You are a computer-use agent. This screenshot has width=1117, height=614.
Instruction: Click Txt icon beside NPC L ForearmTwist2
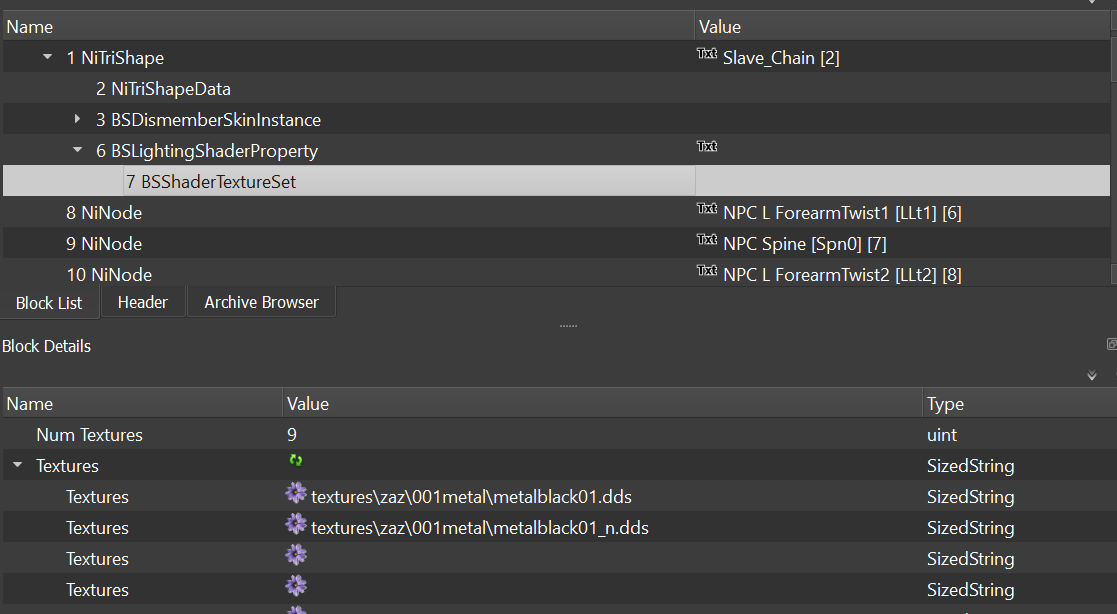pos(707,270)
